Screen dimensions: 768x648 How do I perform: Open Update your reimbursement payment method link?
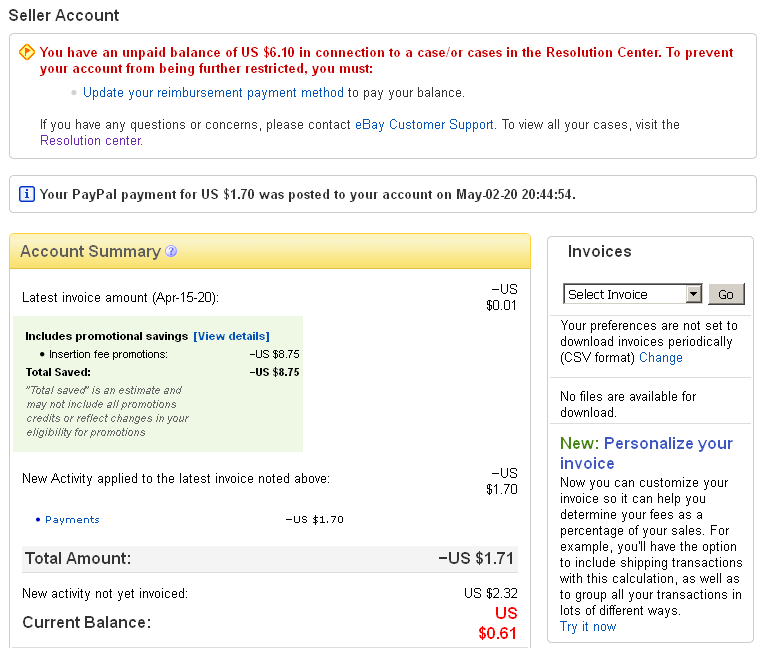pos(213,92)
